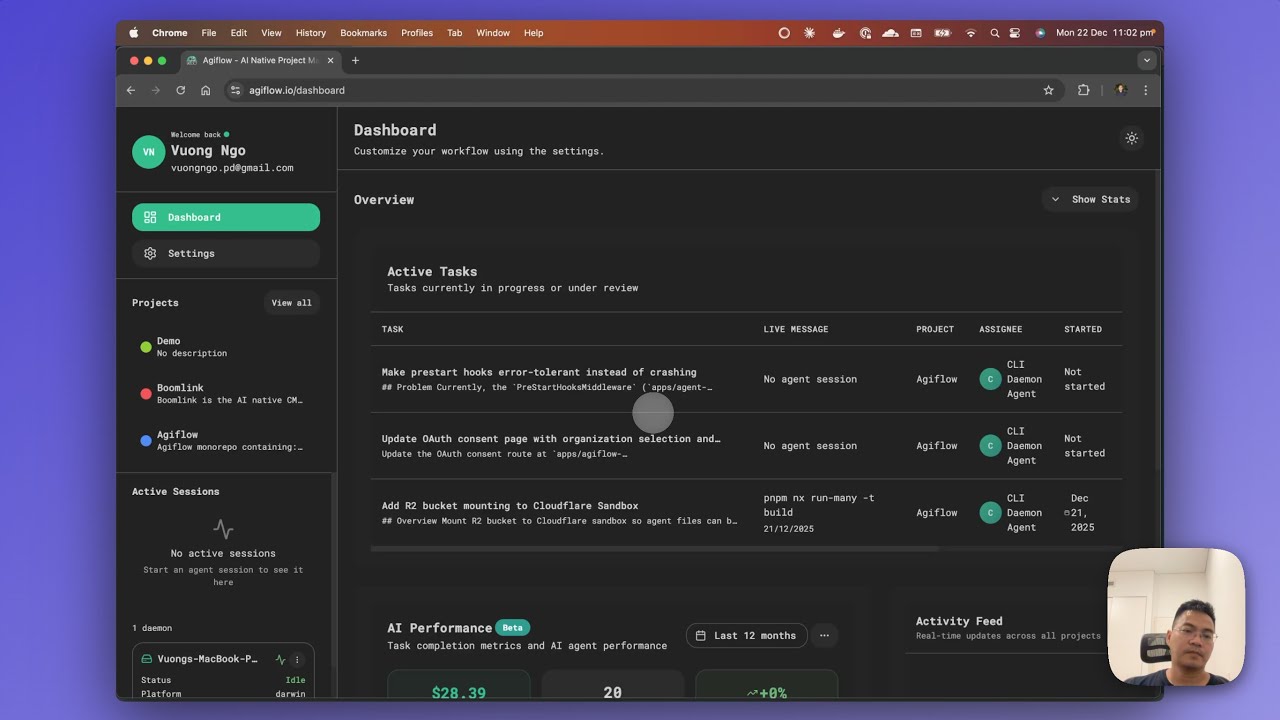The width and height of the screenshot is (1280, 720).
Task: Click the Beta badge next to AI Performance
Action: click(512, 628)
